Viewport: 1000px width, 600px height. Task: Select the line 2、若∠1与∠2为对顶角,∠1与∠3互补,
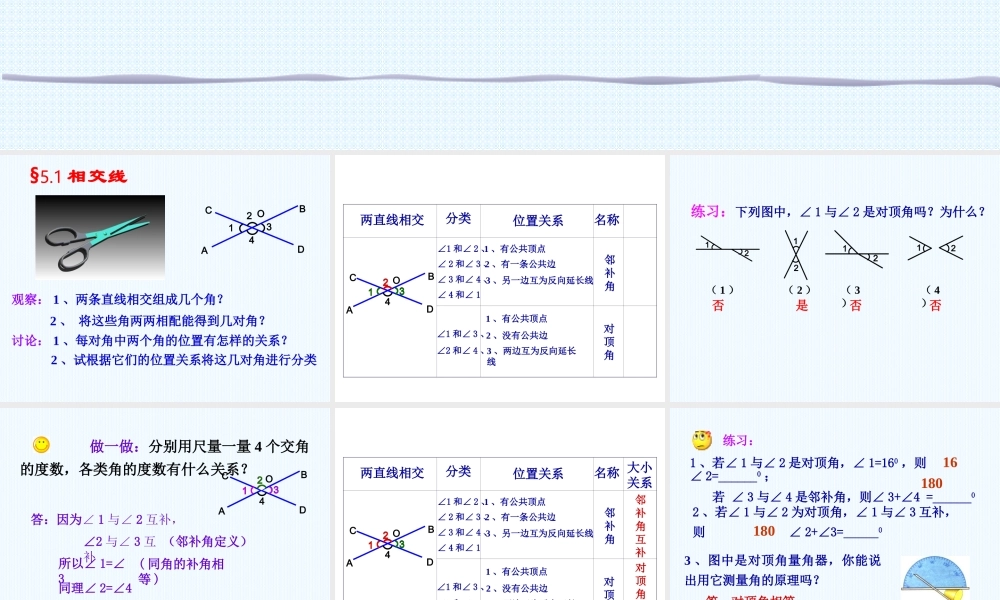(821, 512)
